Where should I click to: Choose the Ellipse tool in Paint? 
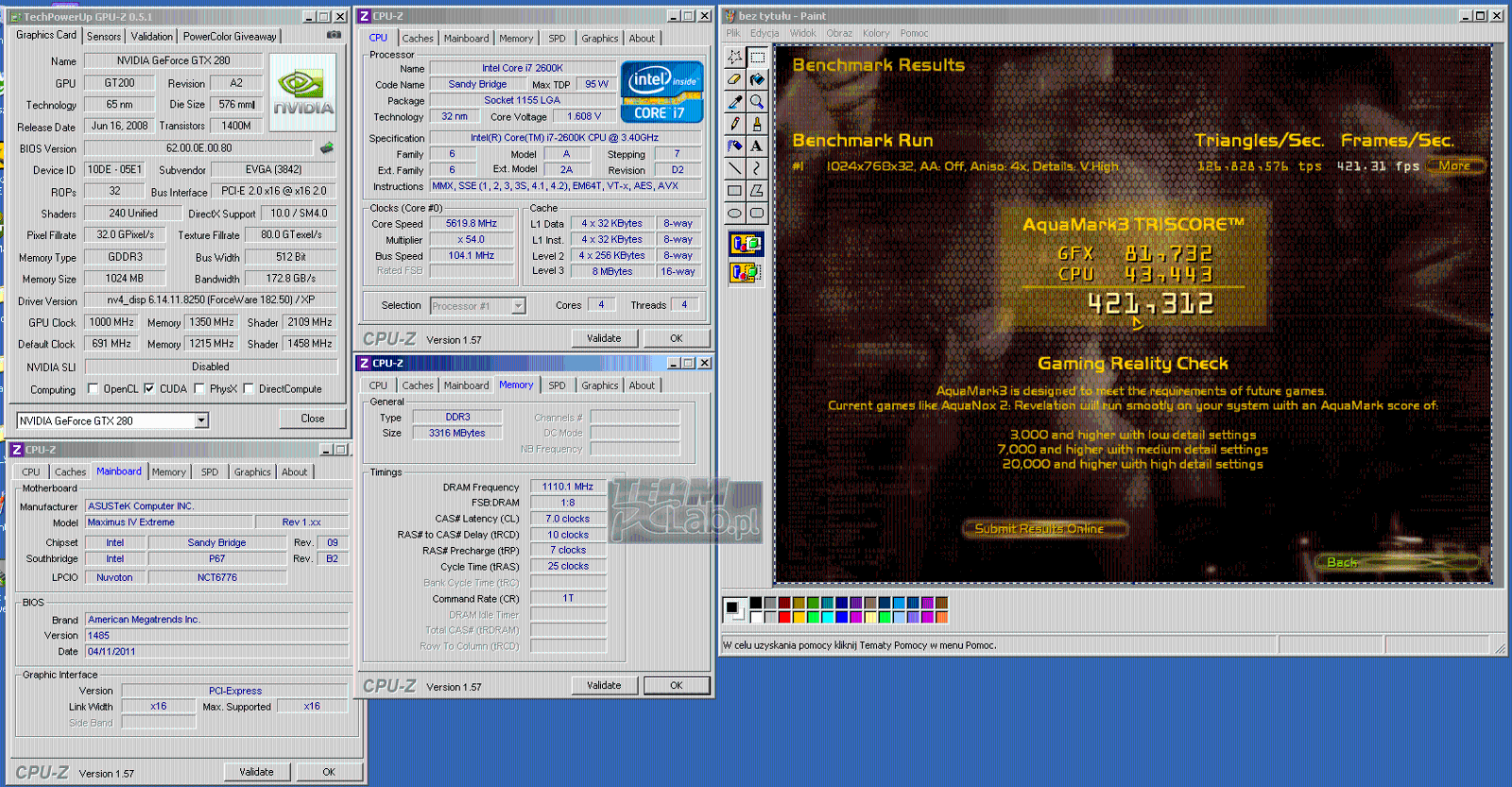coord(734,213)
